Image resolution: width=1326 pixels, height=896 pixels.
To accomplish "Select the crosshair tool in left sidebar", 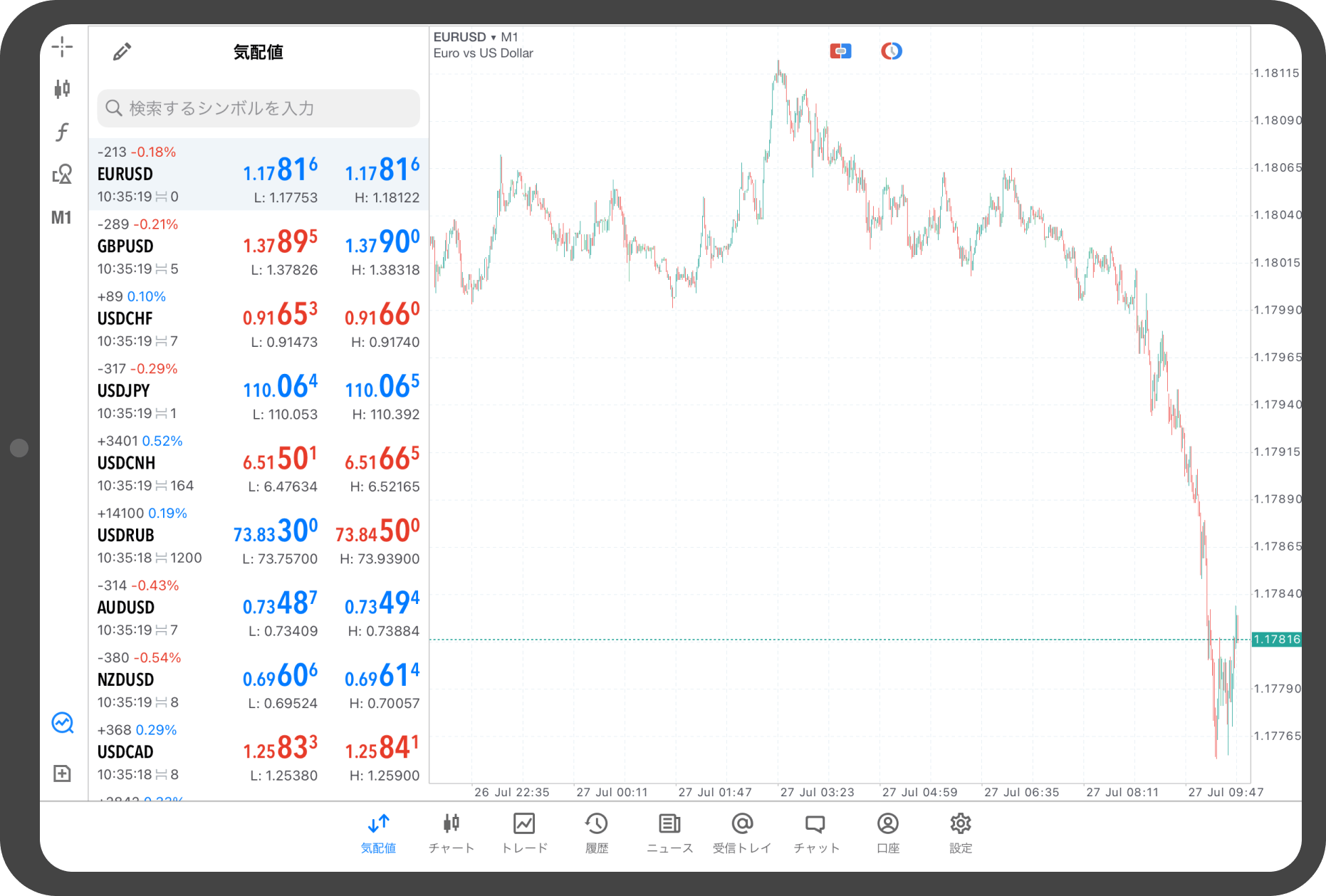I will [x=62, y=47].
